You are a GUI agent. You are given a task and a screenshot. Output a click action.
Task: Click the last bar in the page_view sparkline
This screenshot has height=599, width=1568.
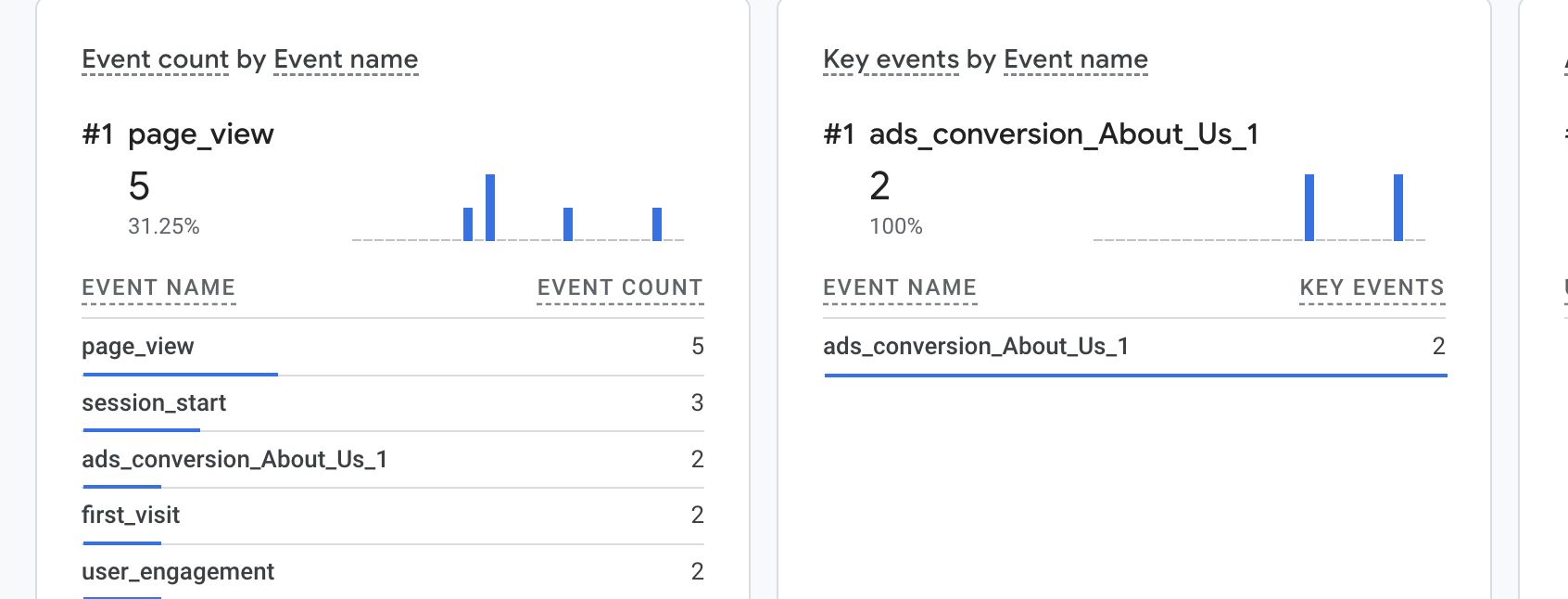657,224
